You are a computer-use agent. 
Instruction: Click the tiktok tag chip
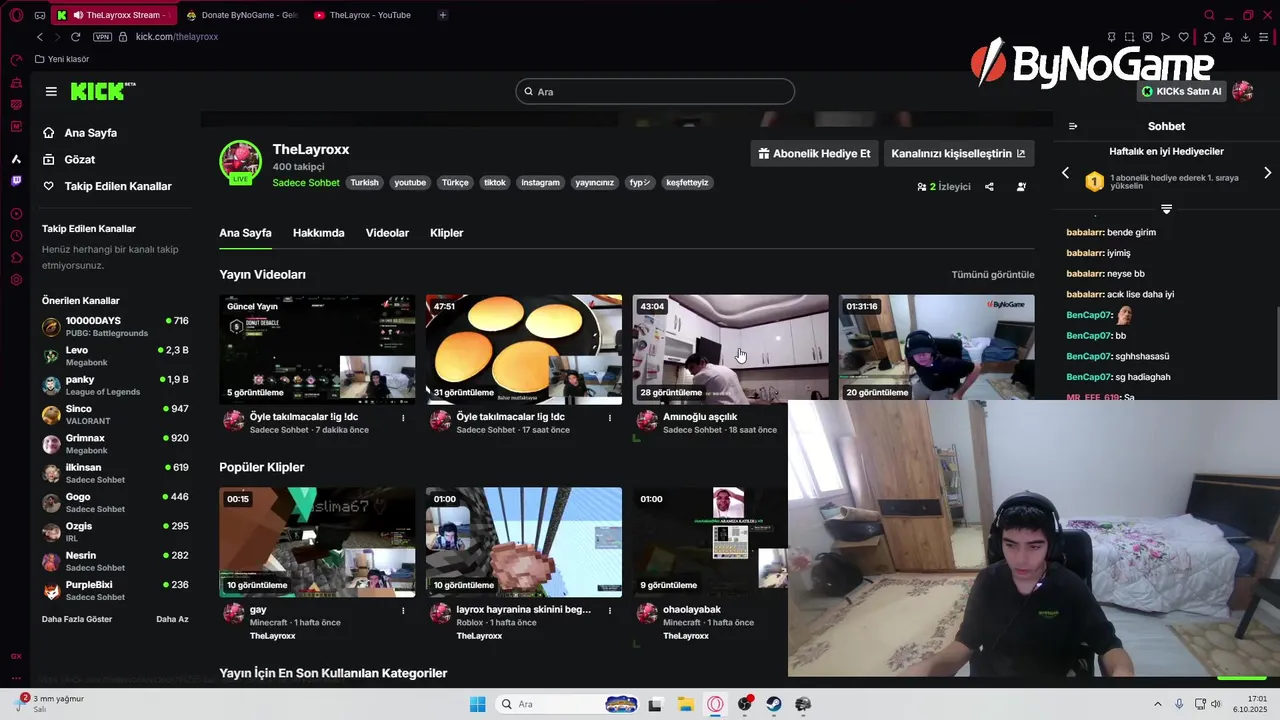point(495,183)
